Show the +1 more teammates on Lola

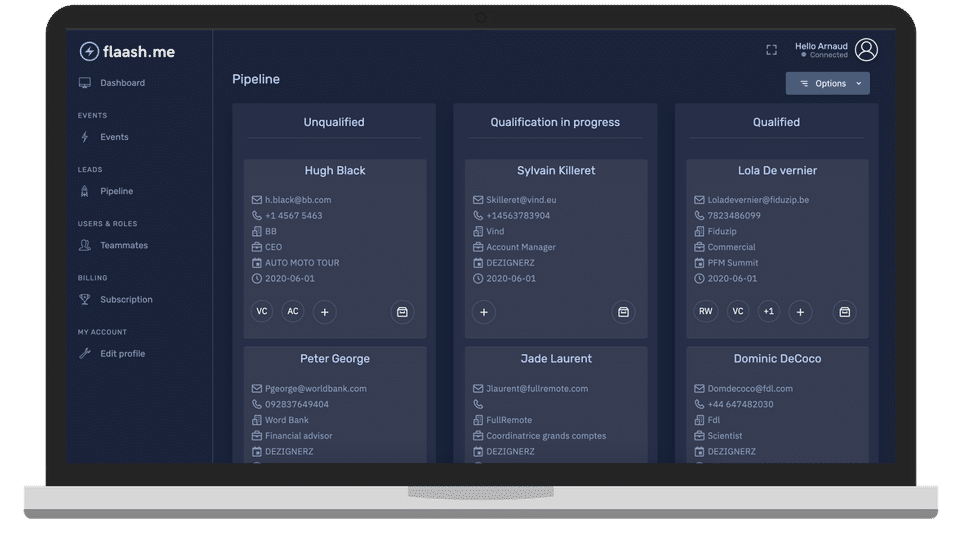(769, 312)
